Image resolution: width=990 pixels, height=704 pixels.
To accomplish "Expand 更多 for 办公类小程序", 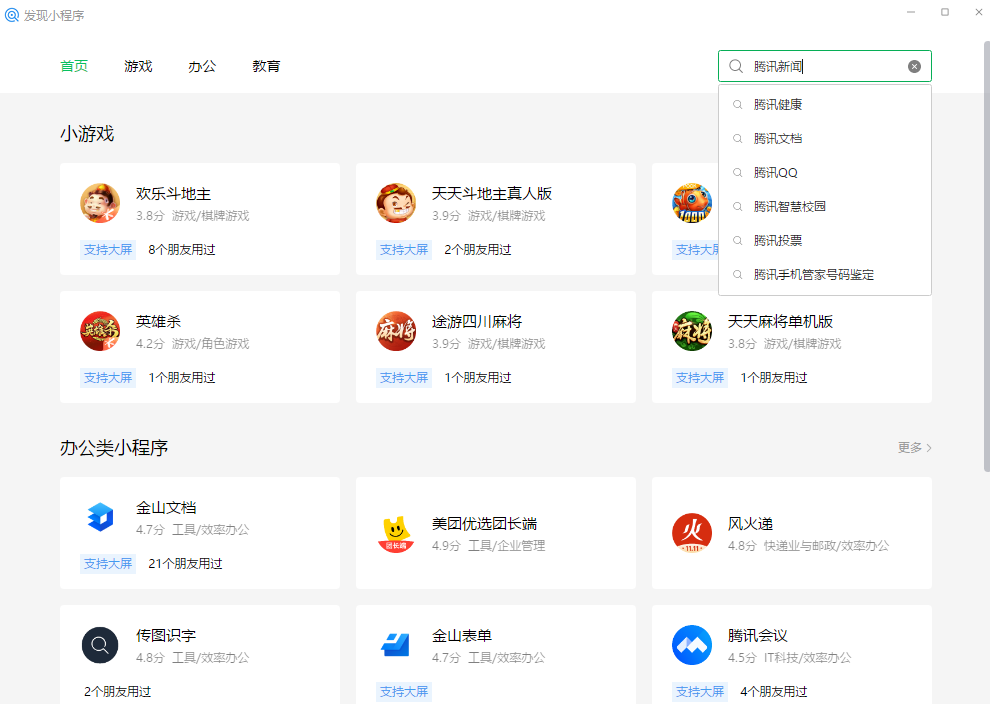I will [914, 448].
